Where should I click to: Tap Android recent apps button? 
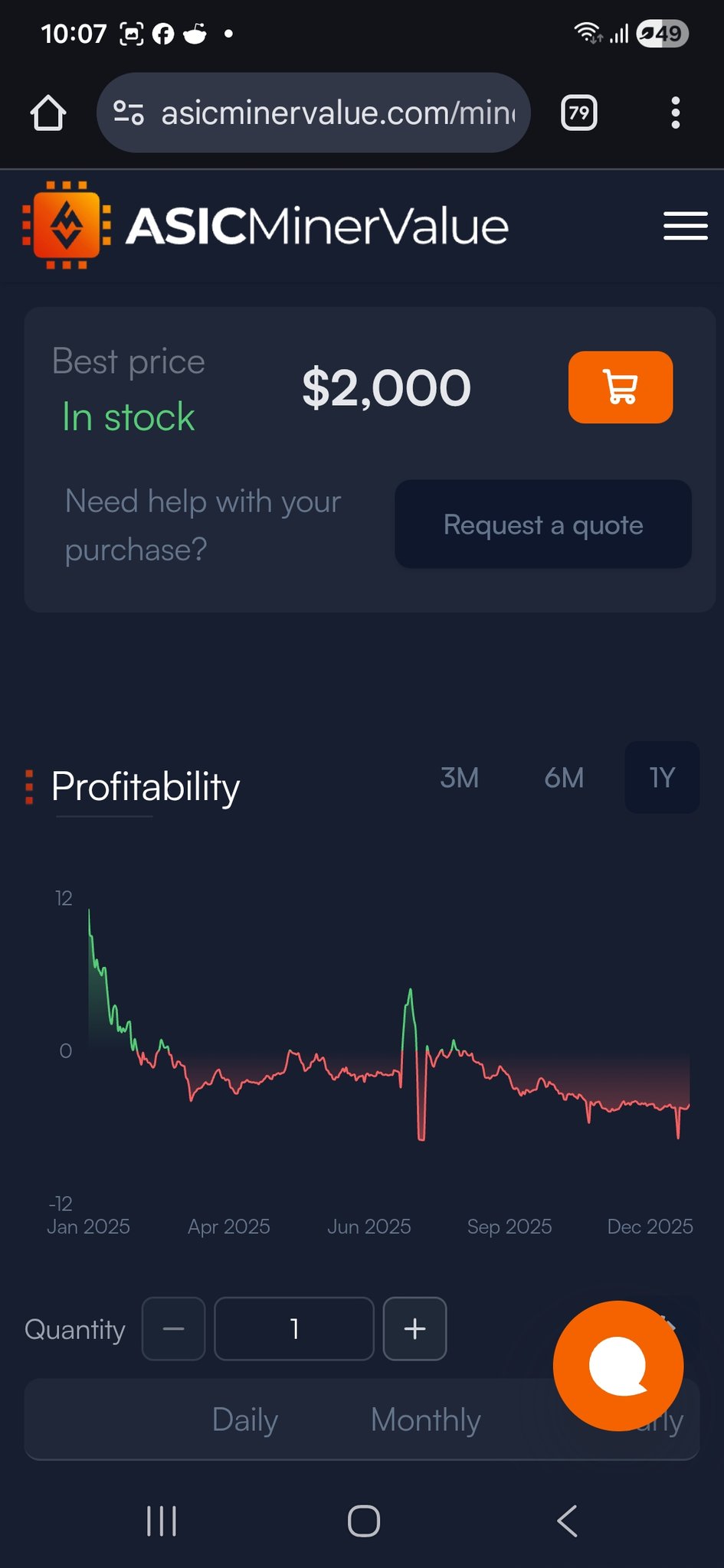[x=162, y=1521]
